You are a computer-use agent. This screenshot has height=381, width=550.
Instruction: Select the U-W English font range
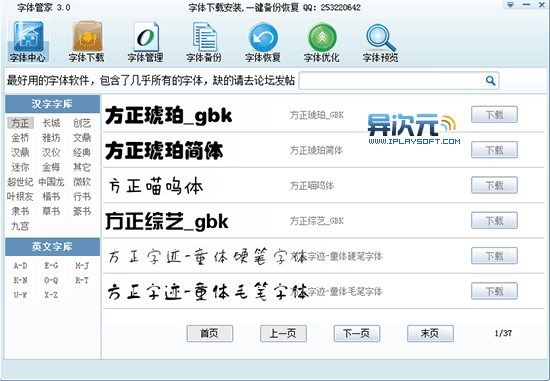20,295
